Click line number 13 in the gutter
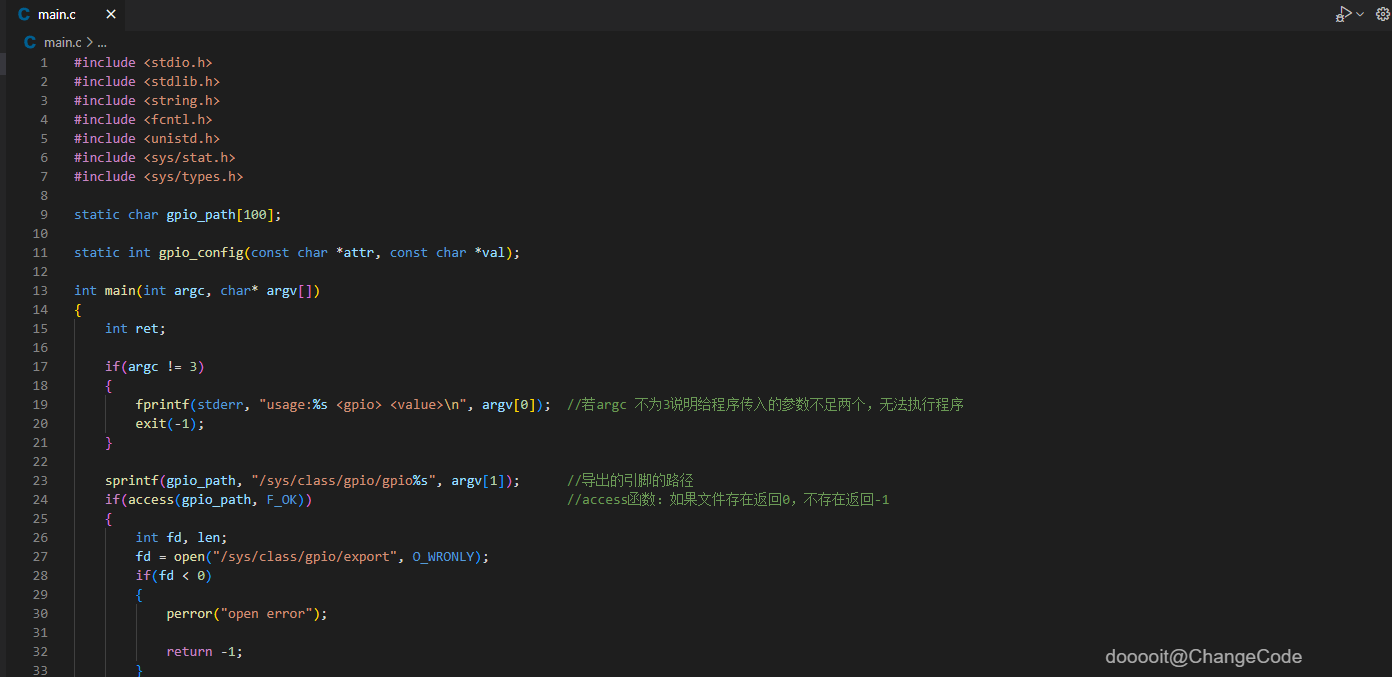This screenshot has height=677, width=1392. 40,291
